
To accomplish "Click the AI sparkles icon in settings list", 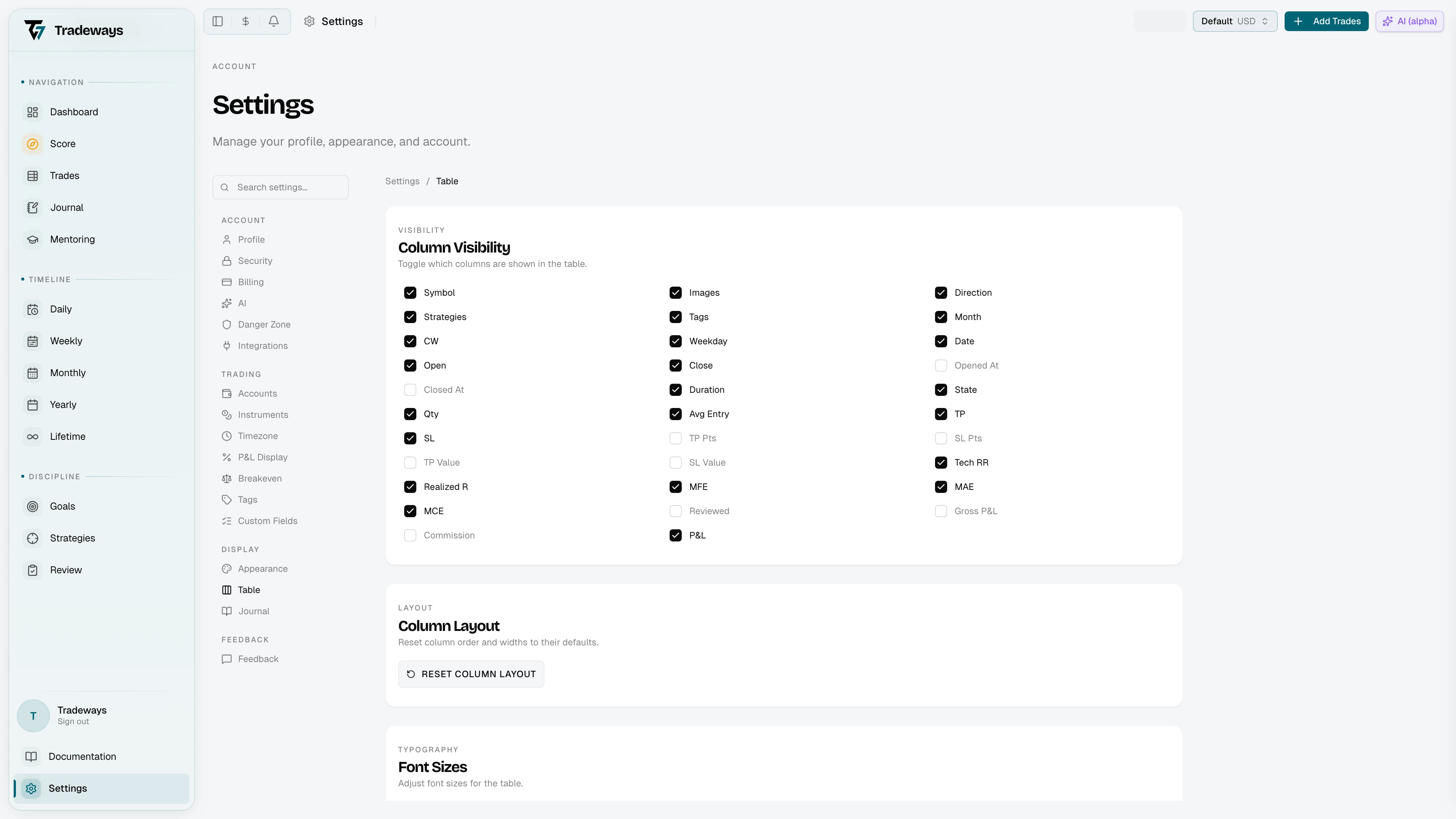I will [x=227, y=303].
